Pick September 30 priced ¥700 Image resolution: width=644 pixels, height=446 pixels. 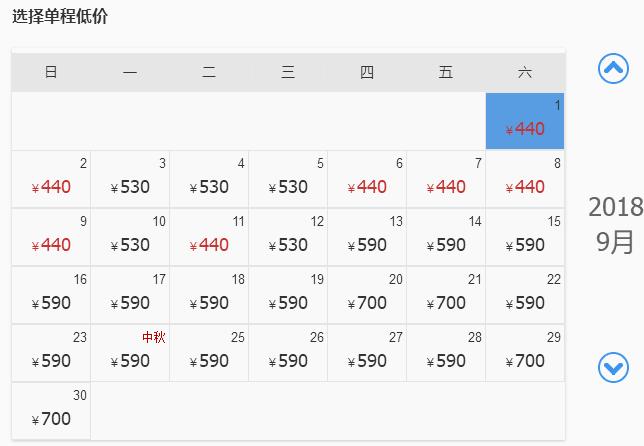(51, 411)
